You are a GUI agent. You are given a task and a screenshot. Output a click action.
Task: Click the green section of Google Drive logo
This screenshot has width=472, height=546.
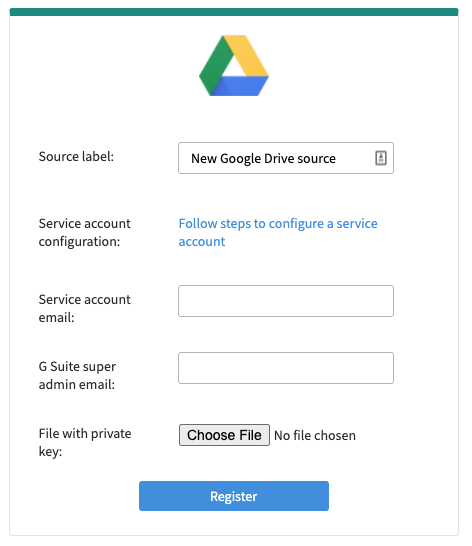212,68
